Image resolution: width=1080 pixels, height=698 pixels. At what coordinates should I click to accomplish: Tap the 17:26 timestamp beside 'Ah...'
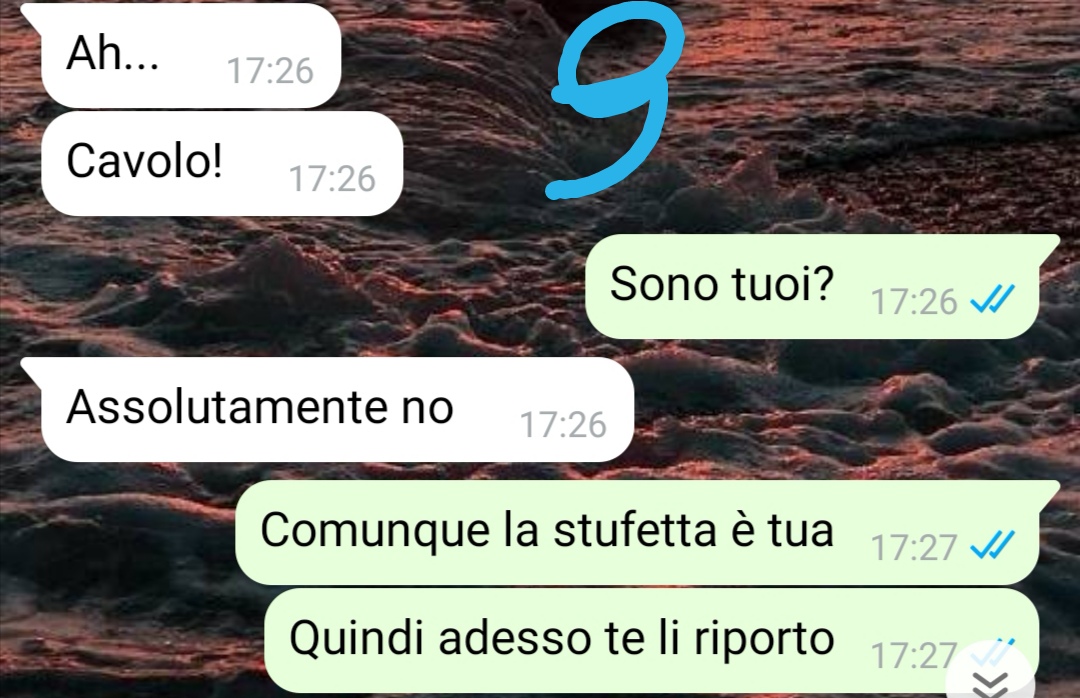point(270,70)
